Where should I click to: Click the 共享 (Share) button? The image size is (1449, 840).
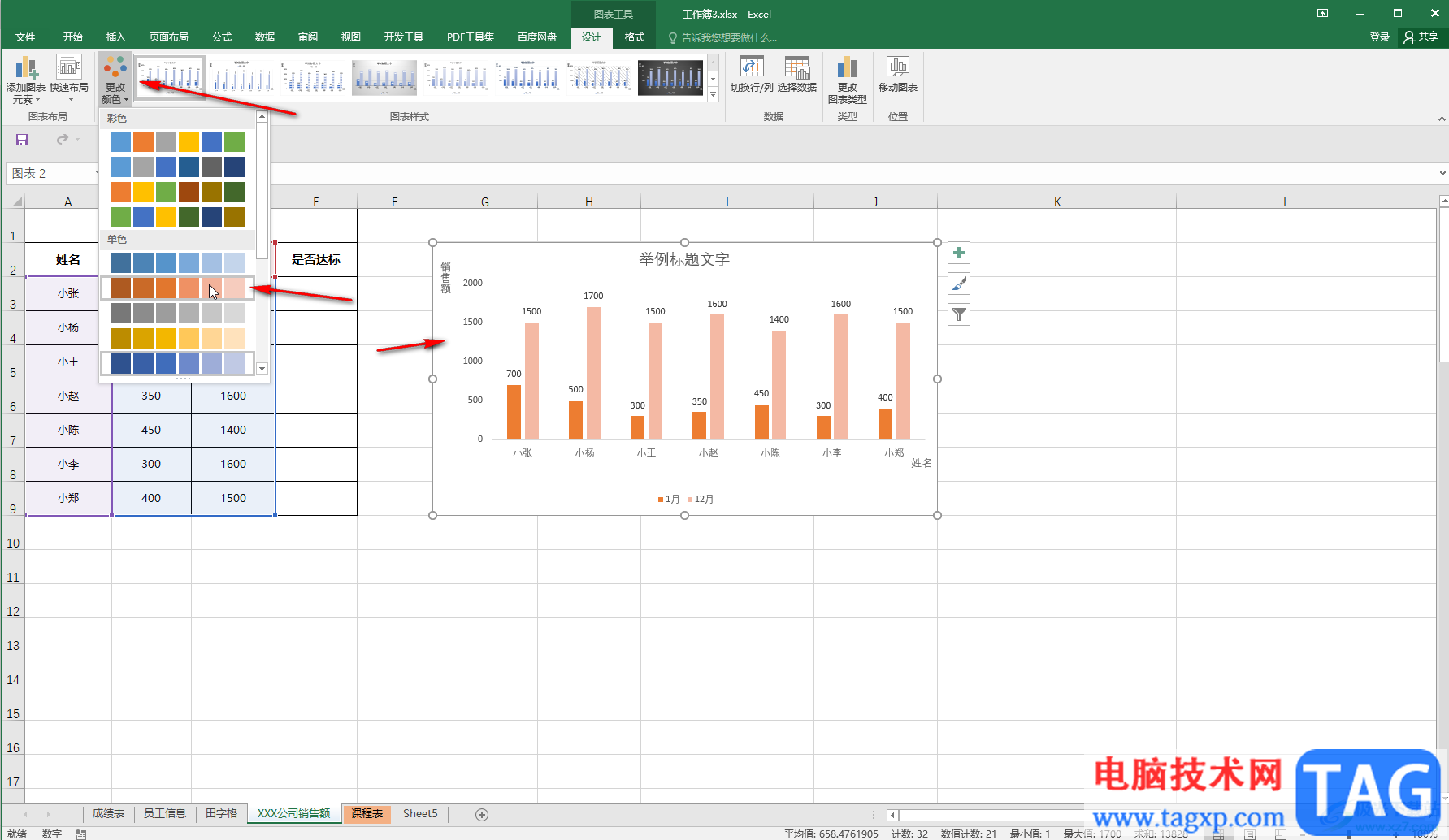click(x=1421, y=37)
